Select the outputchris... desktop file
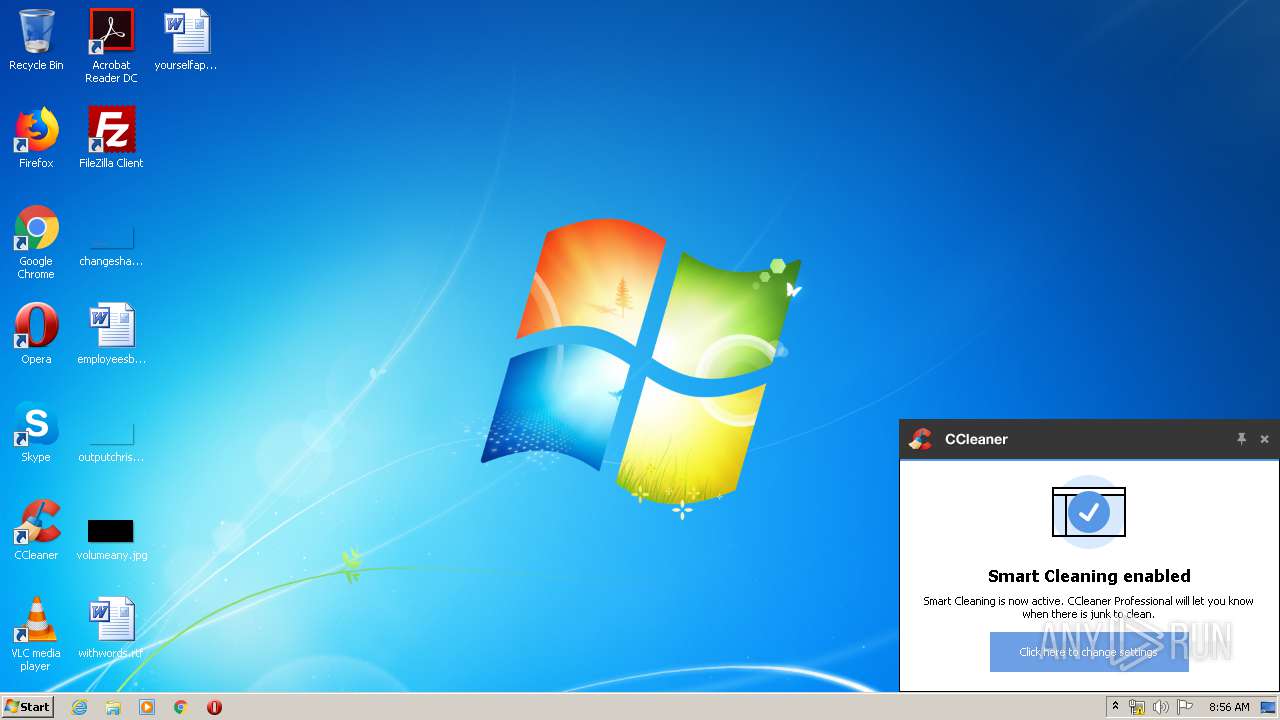Viewport: 1280px width, 720px height. click(x=111, y=440)
